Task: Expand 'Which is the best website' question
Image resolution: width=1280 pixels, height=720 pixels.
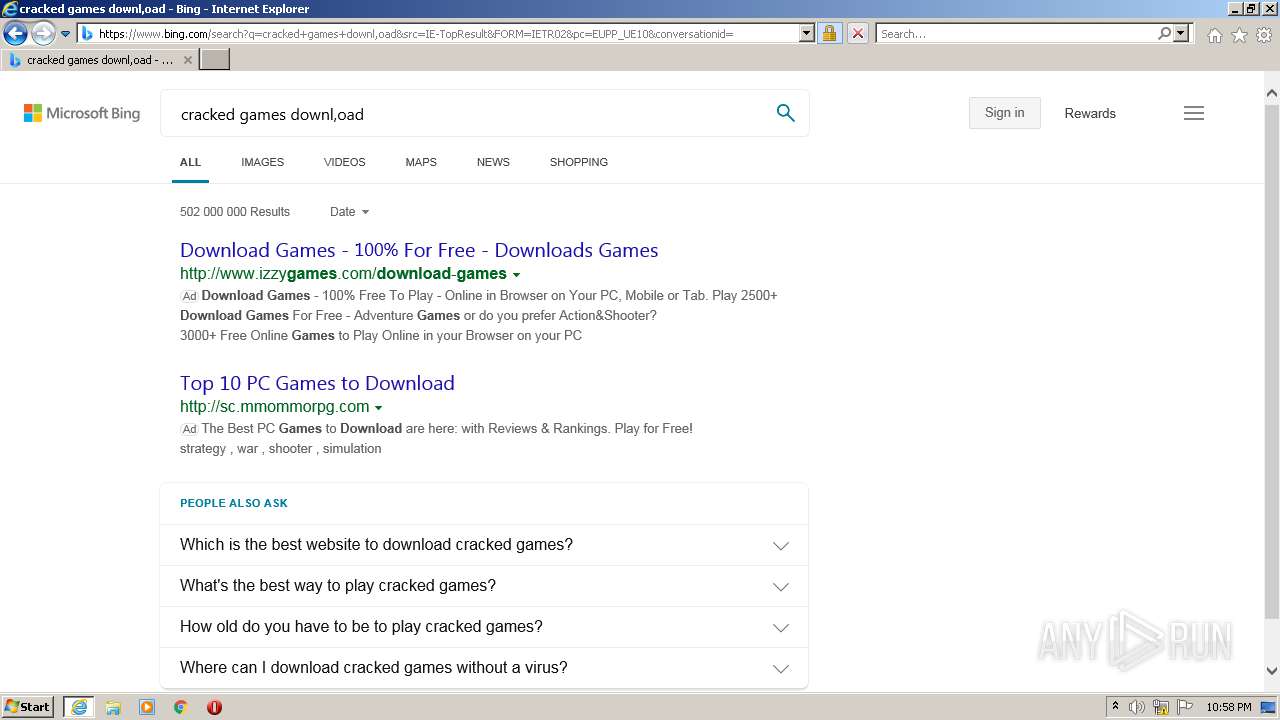Action: pos(484,545)
